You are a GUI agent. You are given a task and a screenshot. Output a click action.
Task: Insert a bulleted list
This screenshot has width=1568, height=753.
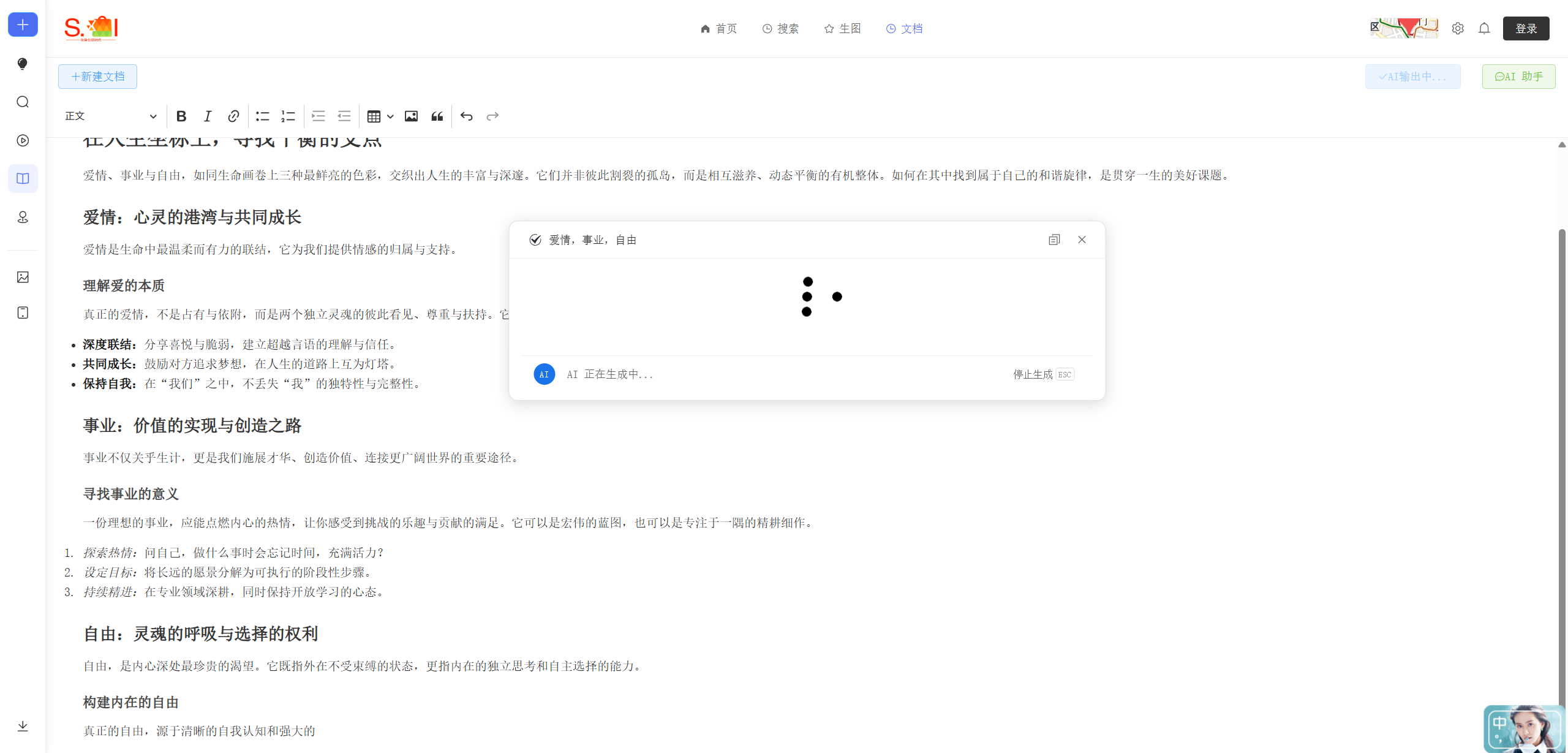pyautogui.click(x=262, y=116)
